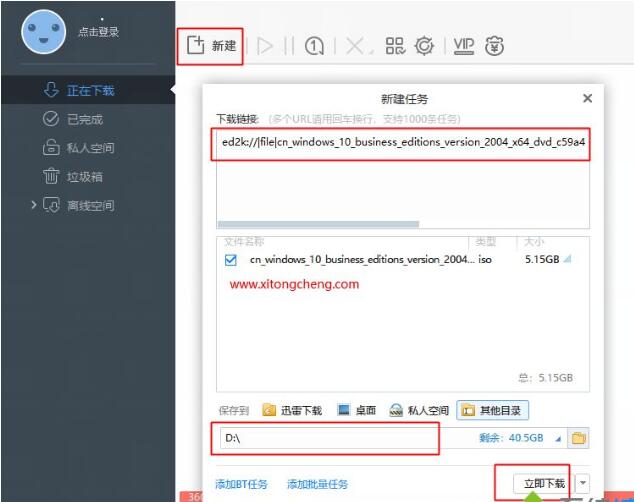Save to 桌面 desktop
Screen dimensions: 634x502
(x=357, y=410)
